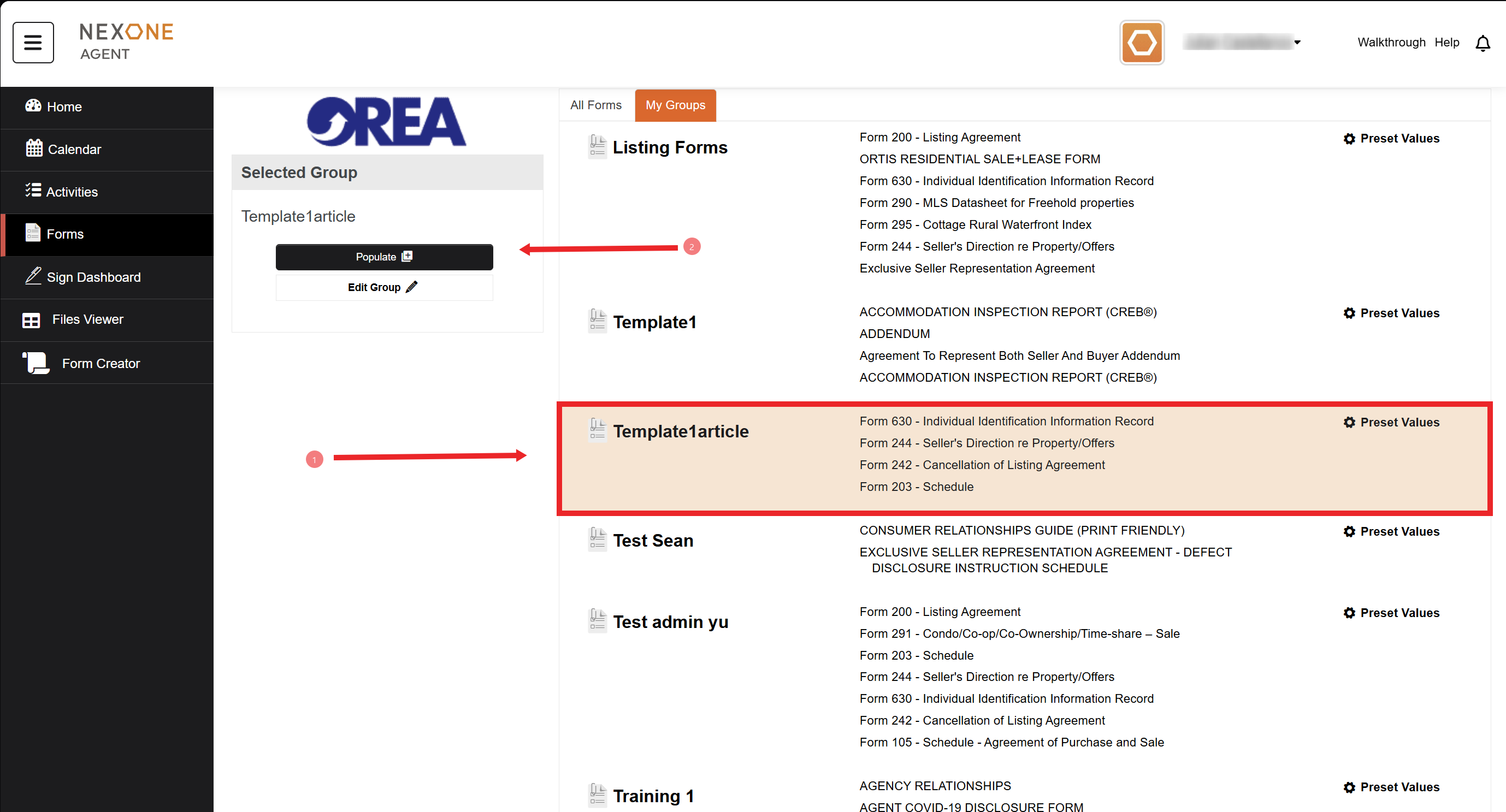Image resolution: width=1506 pixels, height=812 pixels.
Task: Switch to the All Forms tab
Action: coord(595,105)
